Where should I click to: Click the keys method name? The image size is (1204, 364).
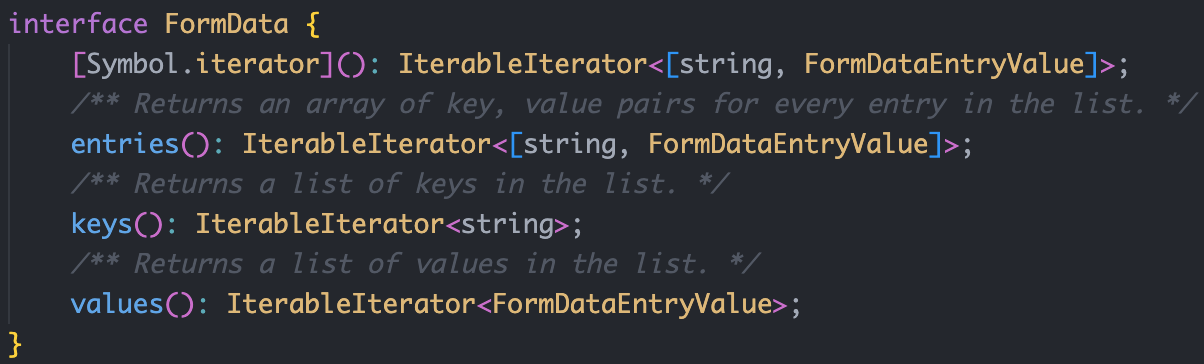(x=102, y=224)
